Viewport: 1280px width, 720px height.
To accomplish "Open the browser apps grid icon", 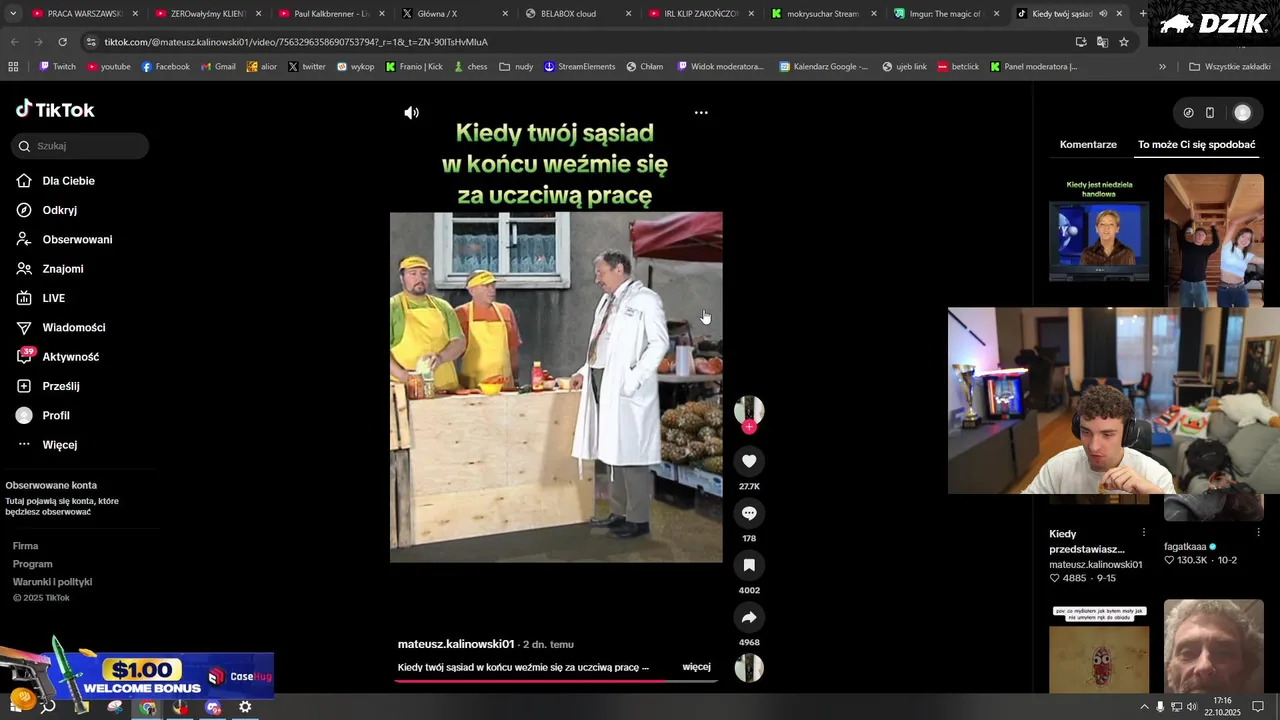I will tap(13, 67).
